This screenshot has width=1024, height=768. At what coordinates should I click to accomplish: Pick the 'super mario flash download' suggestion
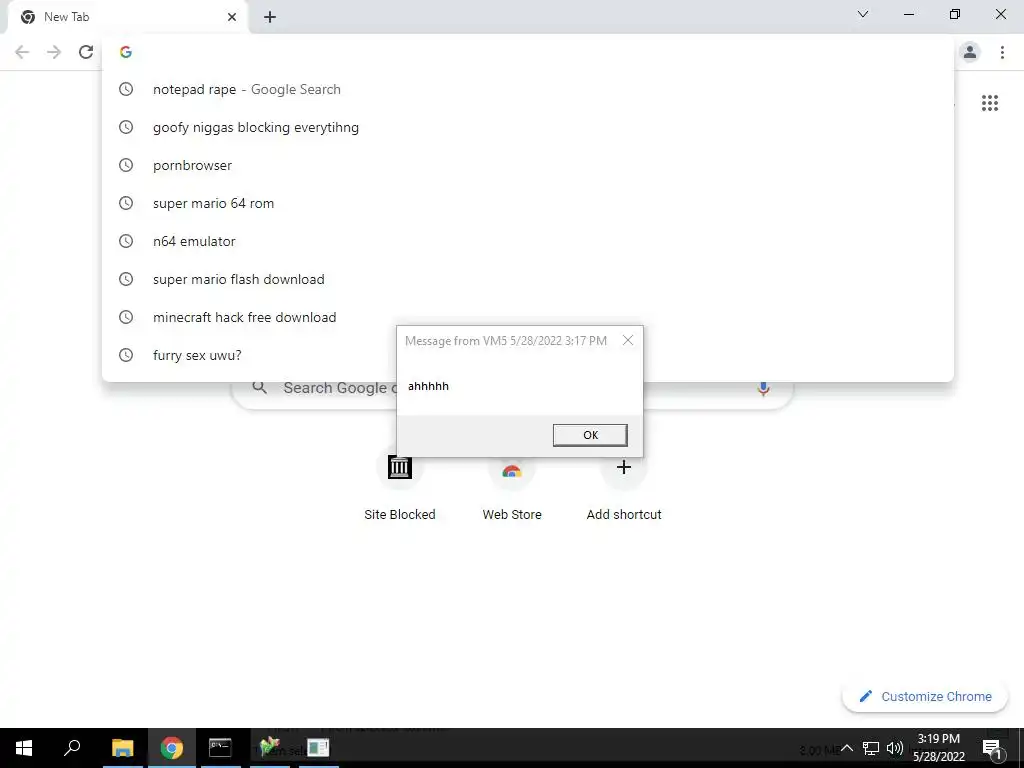tap(528, 279)
